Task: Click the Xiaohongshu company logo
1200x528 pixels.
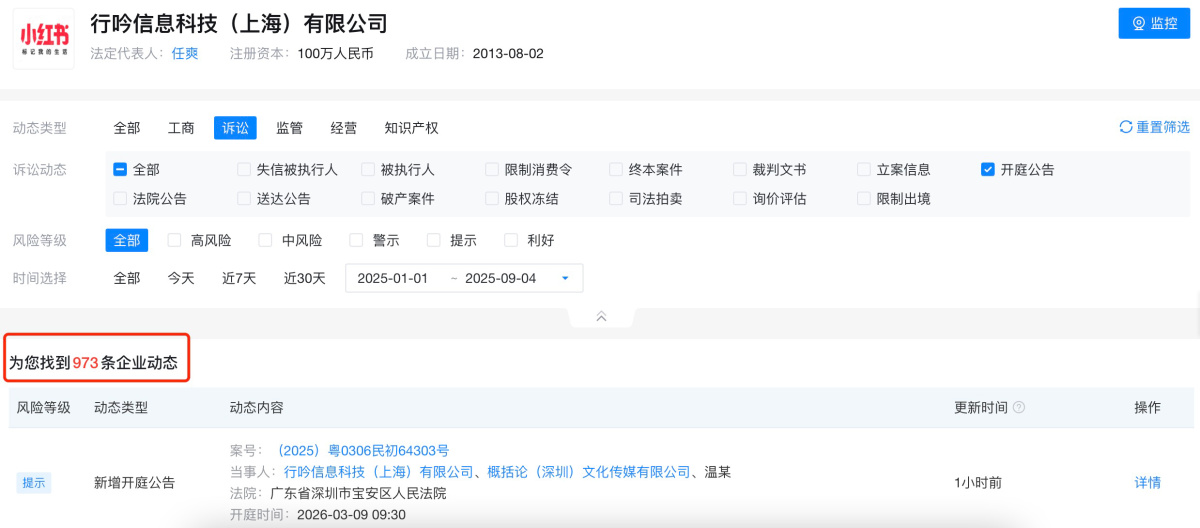Action: [43, 38]
